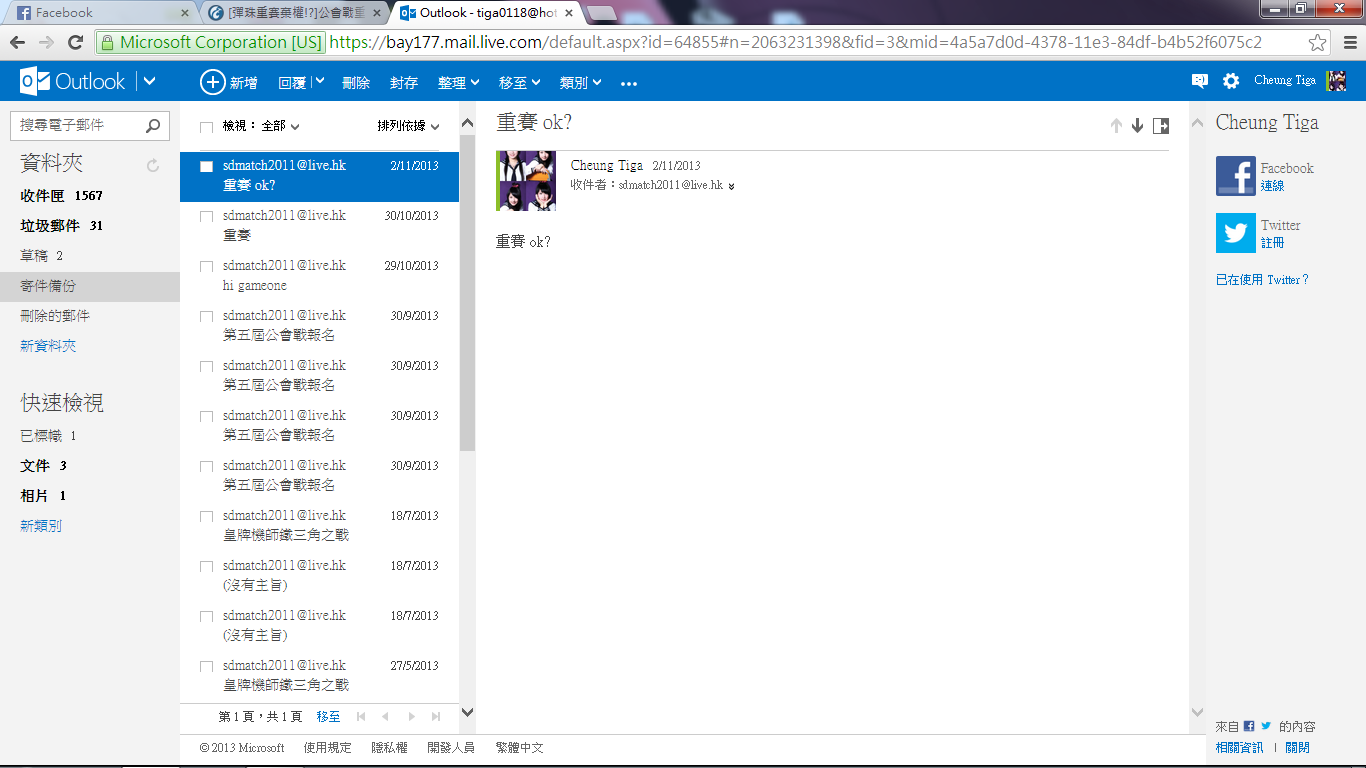Image resolution: width=1366 pixels, height=768 pixels.
Task: Click the 移至 page jump link in pagination
Action: tap(328, 717)
